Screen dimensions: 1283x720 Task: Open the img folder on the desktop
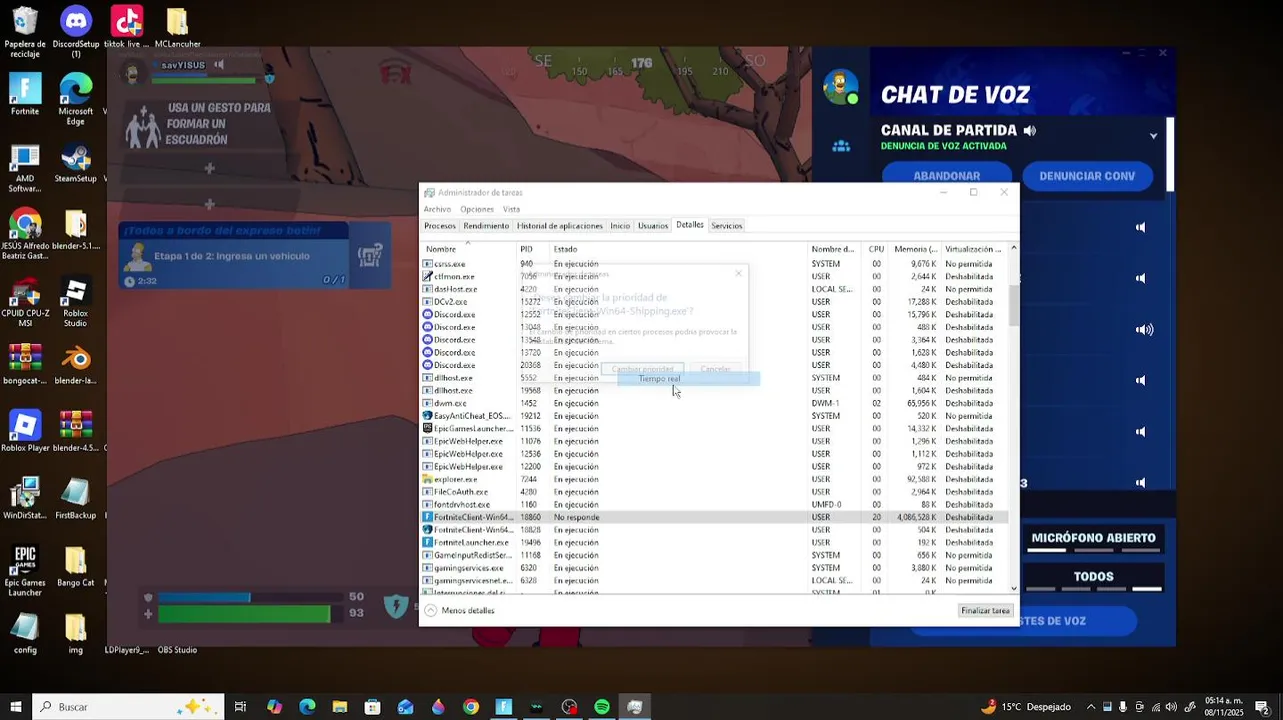click(76, 634)
